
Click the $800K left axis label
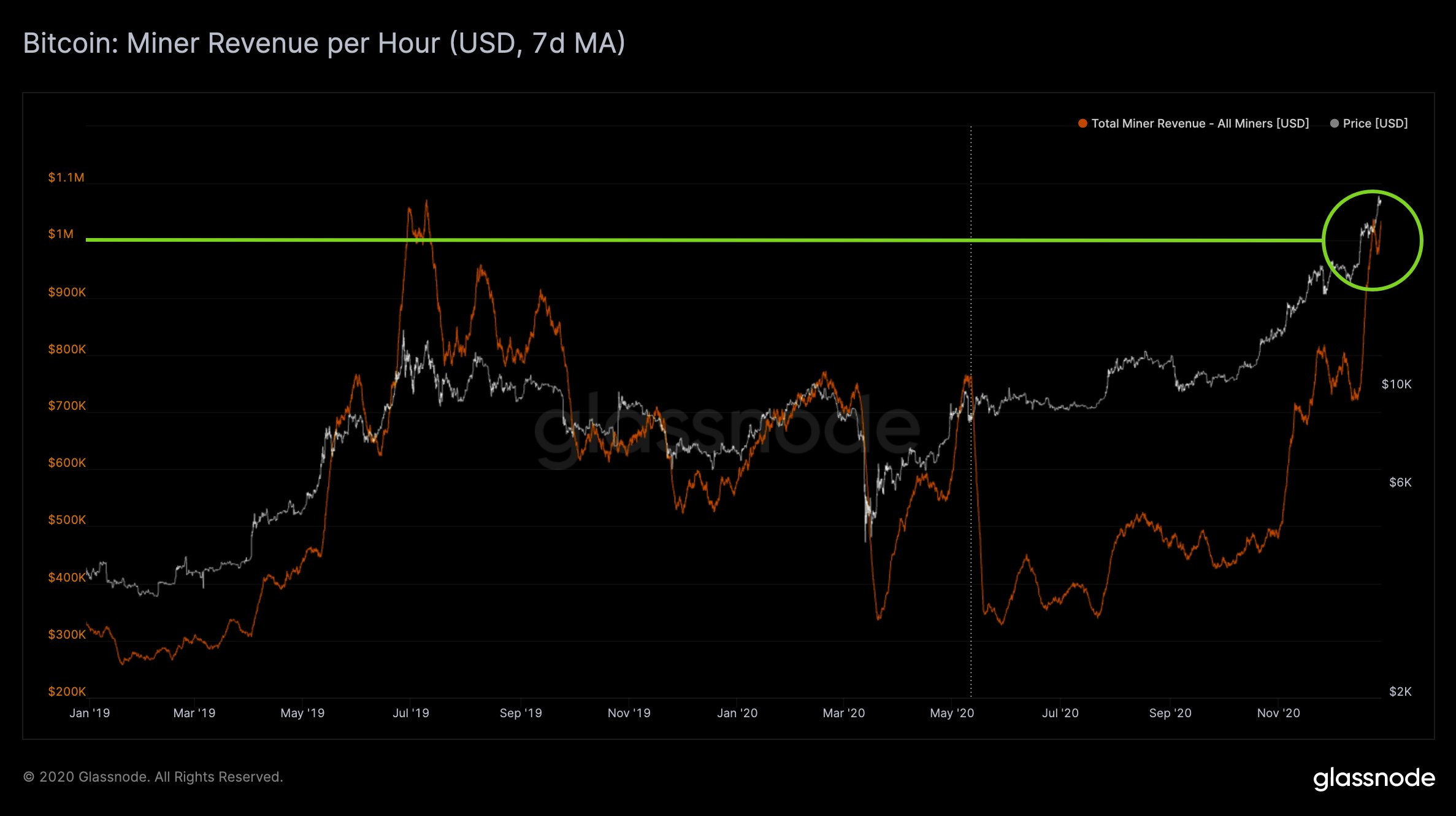[67, 349]
